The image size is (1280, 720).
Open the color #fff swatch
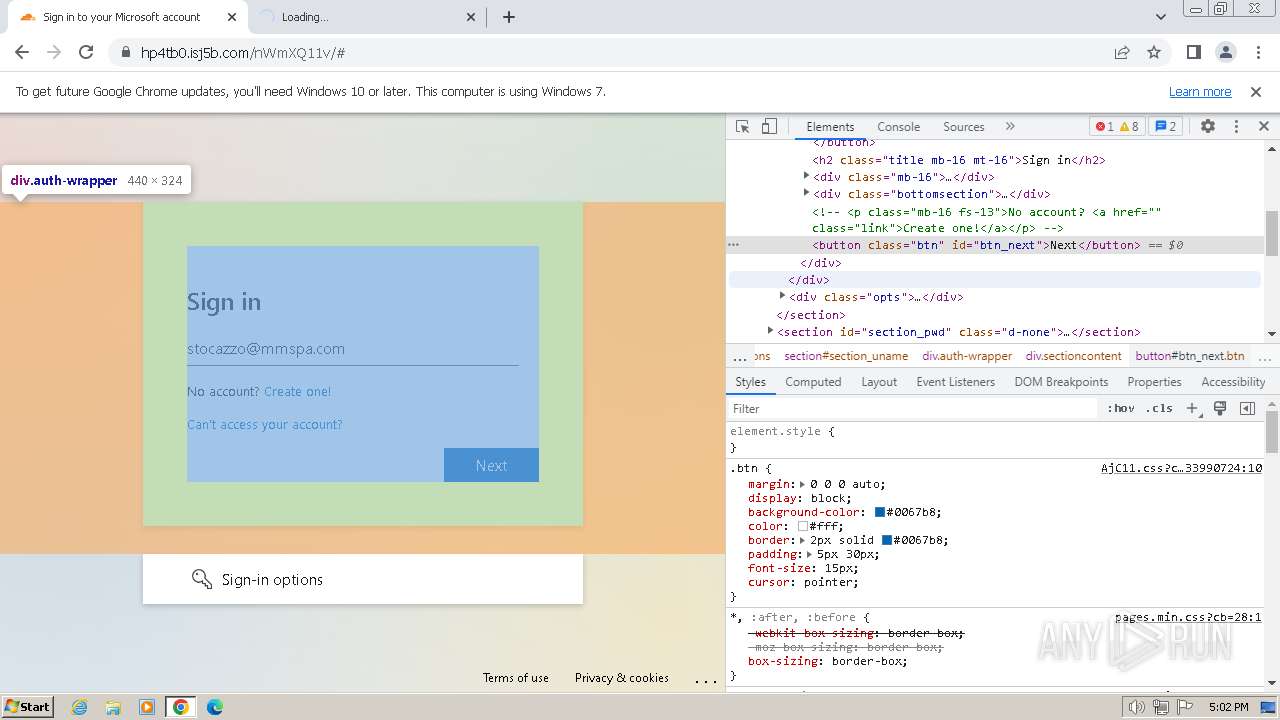(803, 526)
